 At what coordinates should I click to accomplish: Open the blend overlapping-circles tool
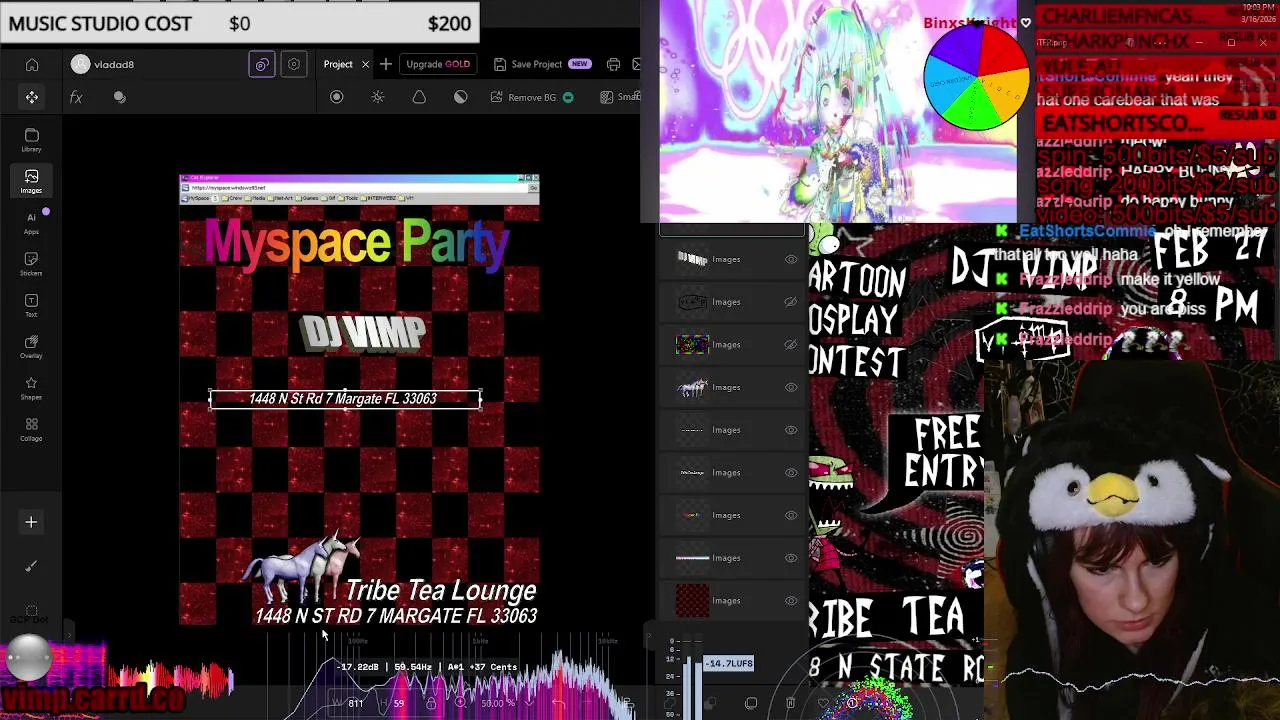click(x=120, y=97)
